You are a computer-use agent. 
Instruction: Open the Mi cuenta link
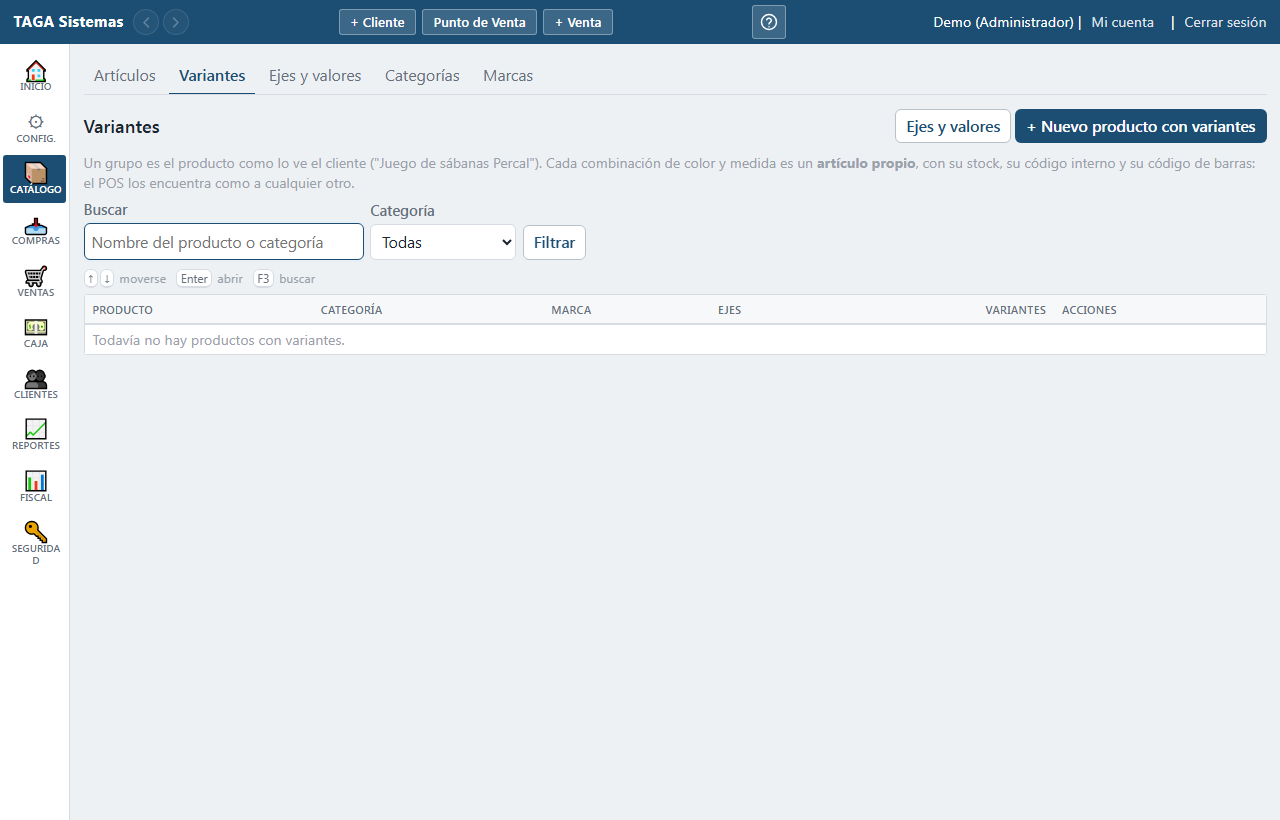point(1122,22)
